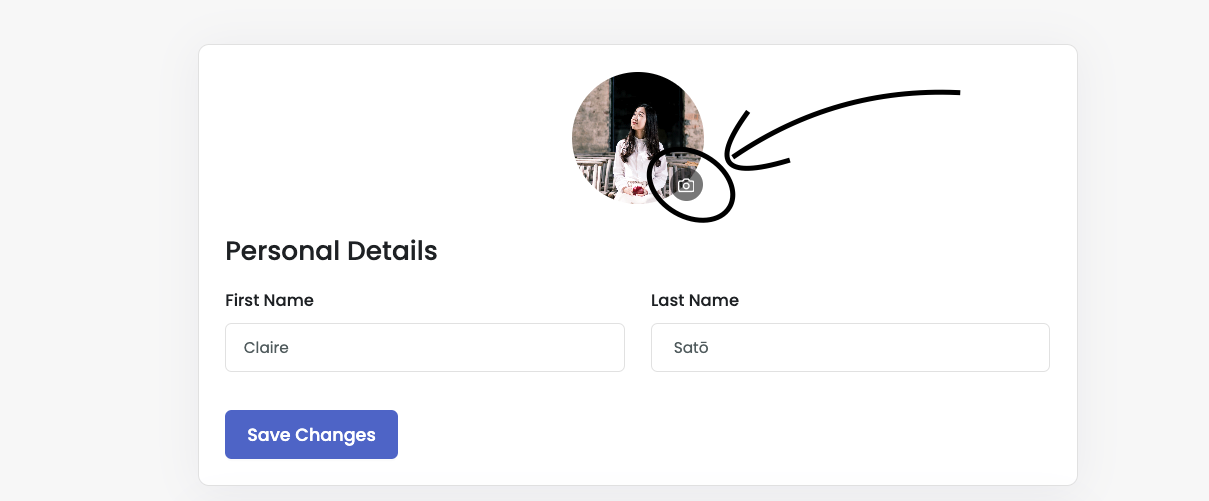The width and height of the screenshot is (1209, 501).
Task: Click the word "Save" on the blue button
Action: 268,435
